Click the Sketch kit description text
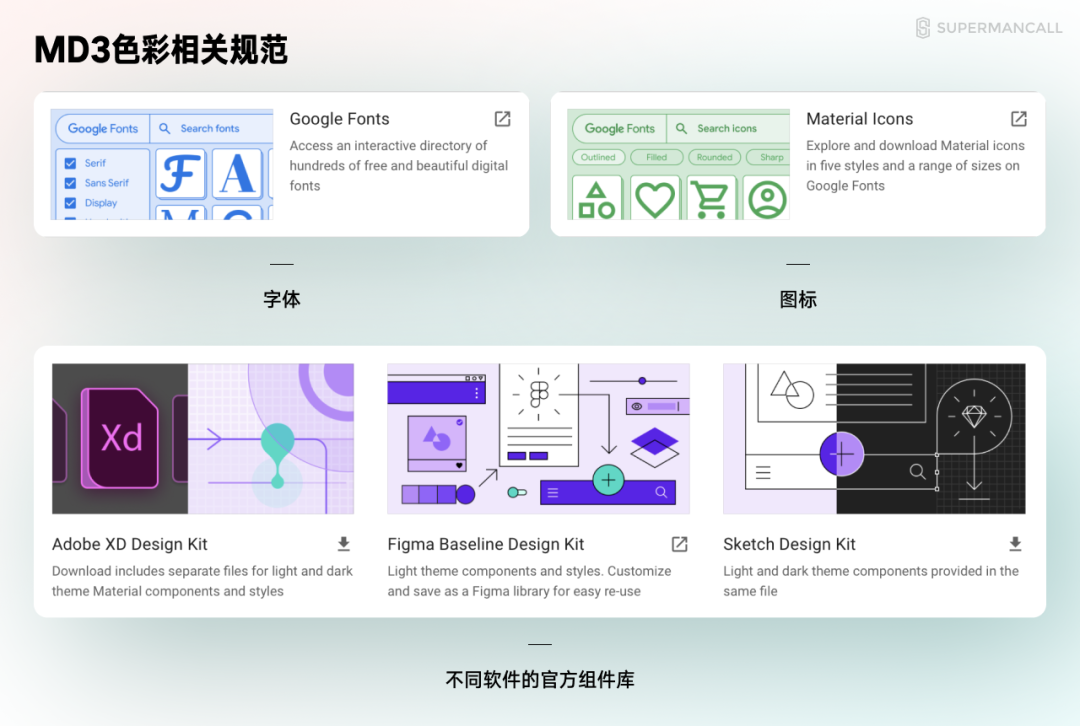The height and width of the screenshot is (726, 1080). coord(871,581)
